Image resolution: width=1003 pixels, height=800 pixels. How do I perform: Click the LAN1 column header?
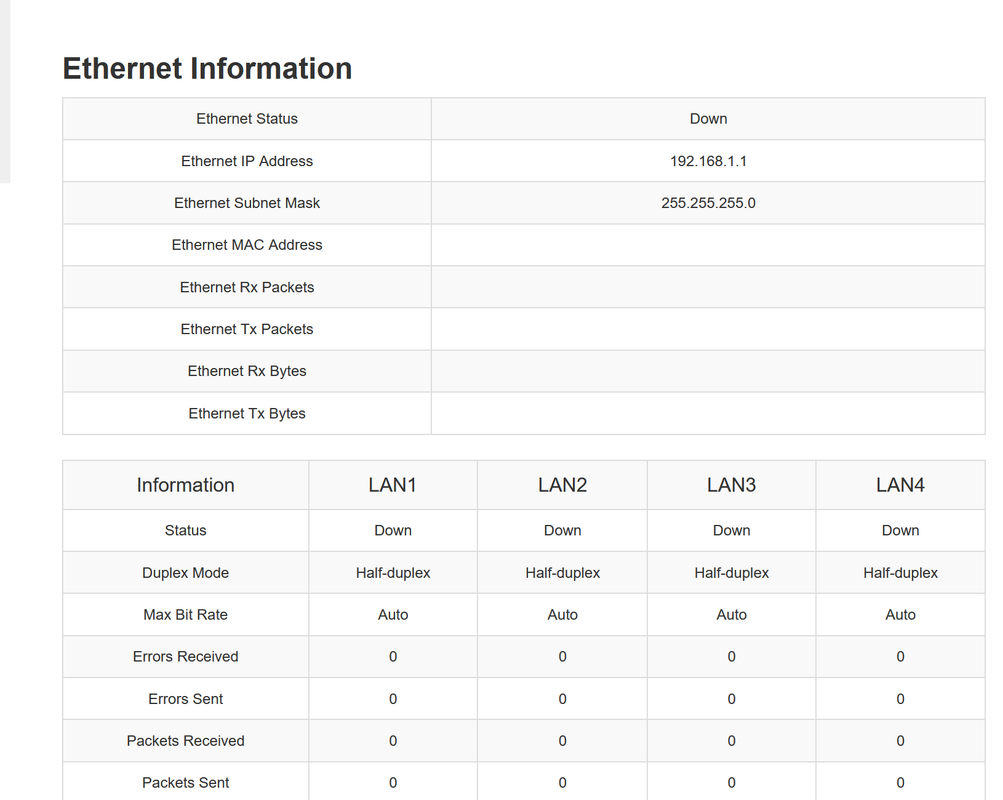pos(393,485)
